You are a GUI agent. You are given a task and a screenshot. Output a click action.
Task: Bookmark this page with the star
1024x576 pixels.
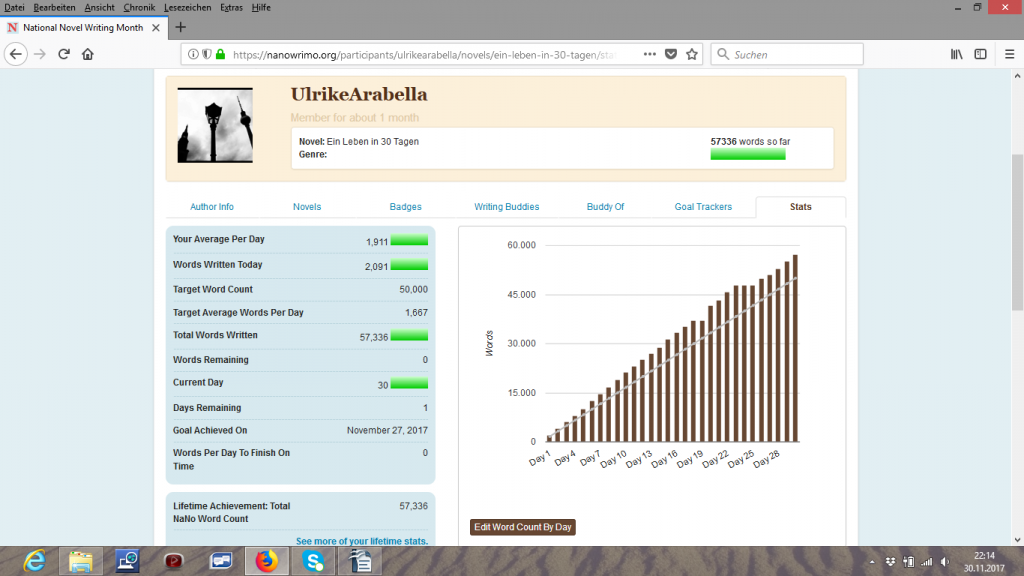(x=692, y=54)
